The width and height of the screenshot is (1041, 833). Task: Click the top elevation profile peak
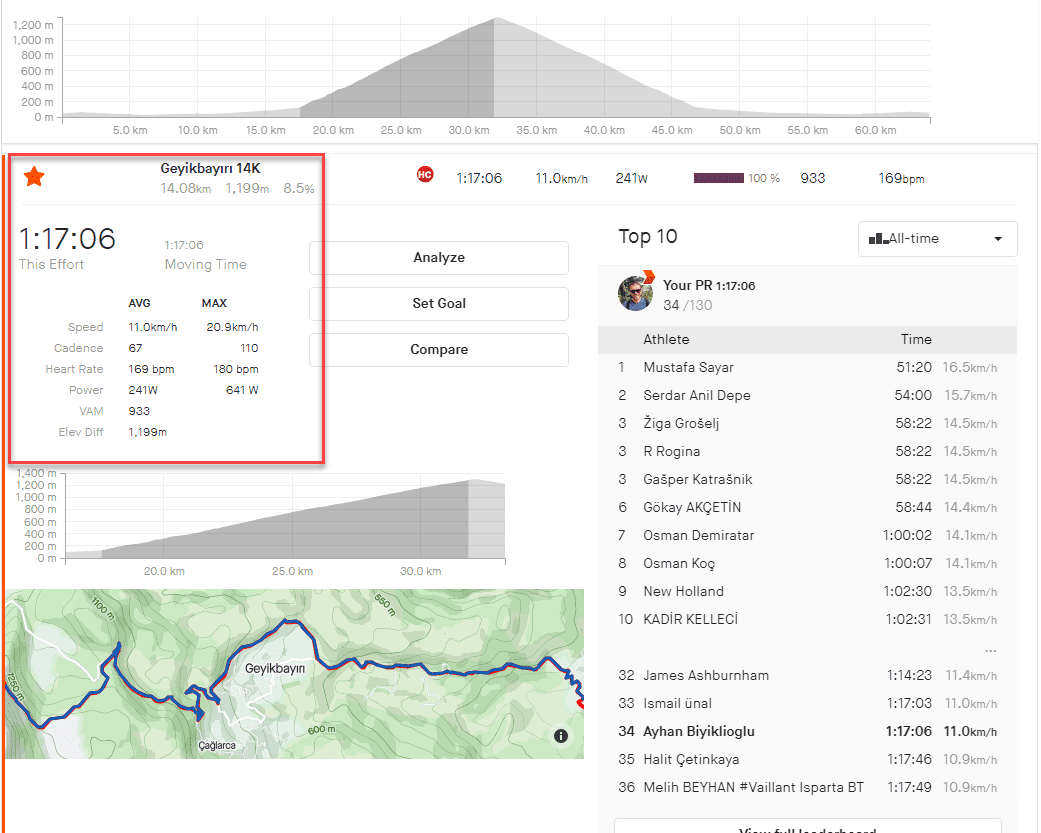(x=494, y=20)
